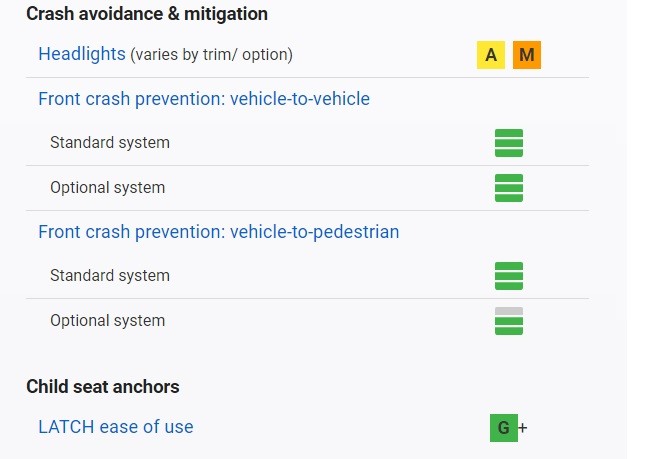The image size is (648, 459).
Task: Click the Child seat anchors heading
Action: point(102,387)
